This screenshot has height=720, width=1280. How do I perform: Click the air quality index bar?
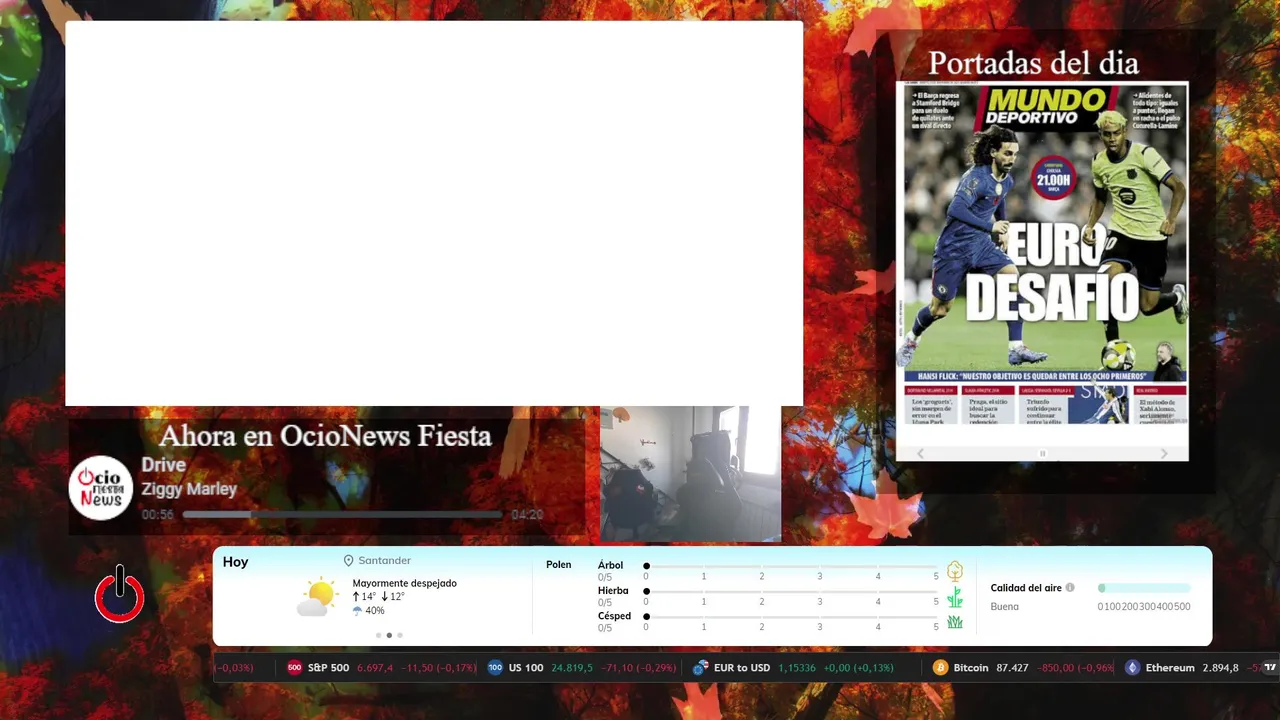pos(1144,588)
